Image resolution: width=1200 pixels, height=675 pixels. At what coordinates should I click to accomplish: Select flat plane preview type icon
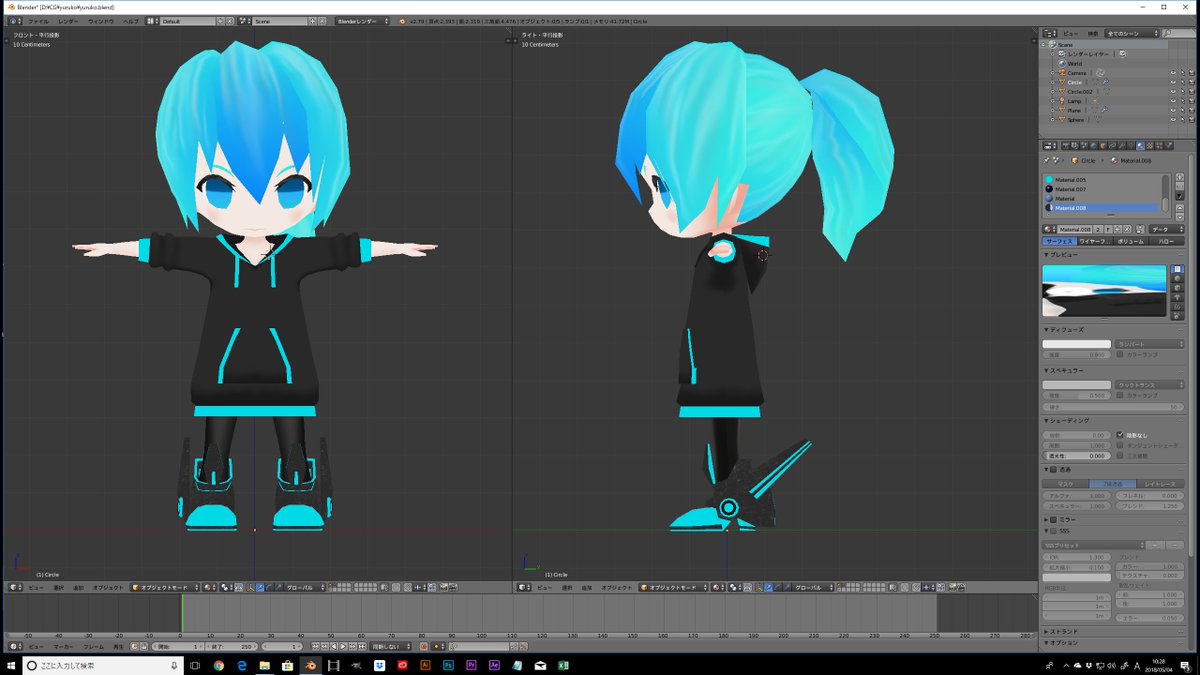coord(1177,268)
